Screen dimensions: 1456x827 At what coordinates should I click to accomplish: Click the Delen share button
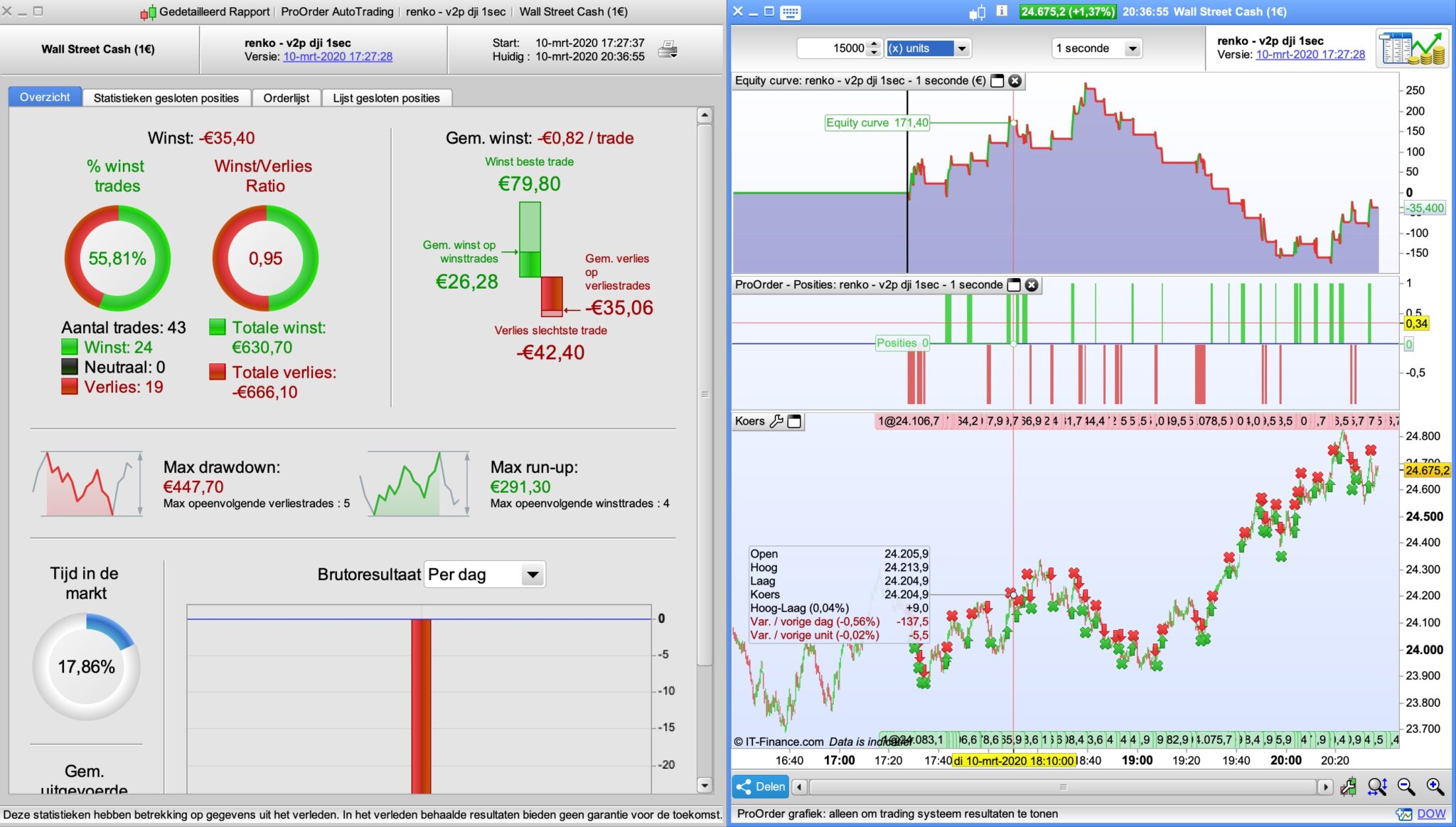(x=761, y=786)
